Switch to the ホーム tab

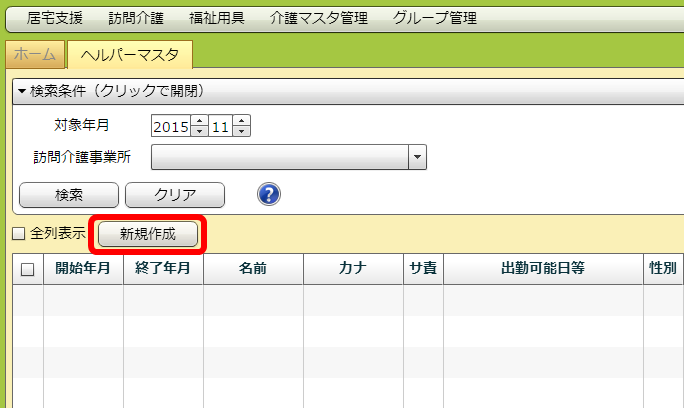point(35,56)
